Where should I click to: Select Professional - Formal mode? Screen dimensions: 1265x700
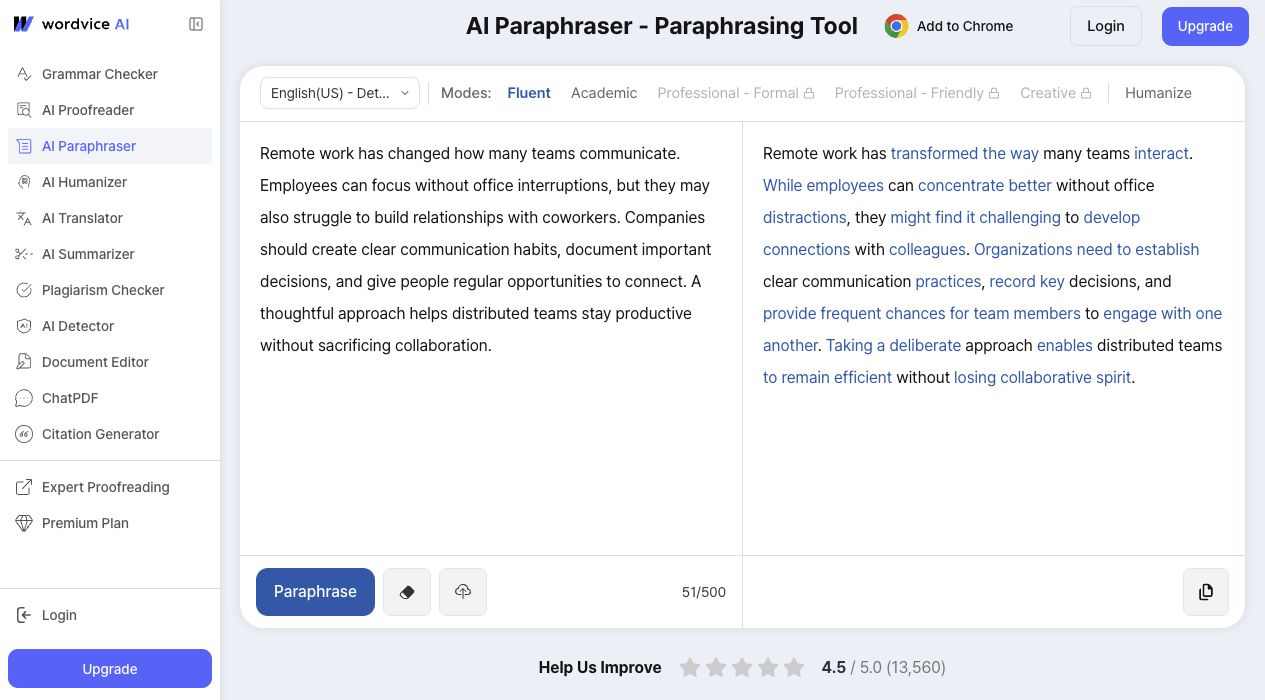click(736, 93)
